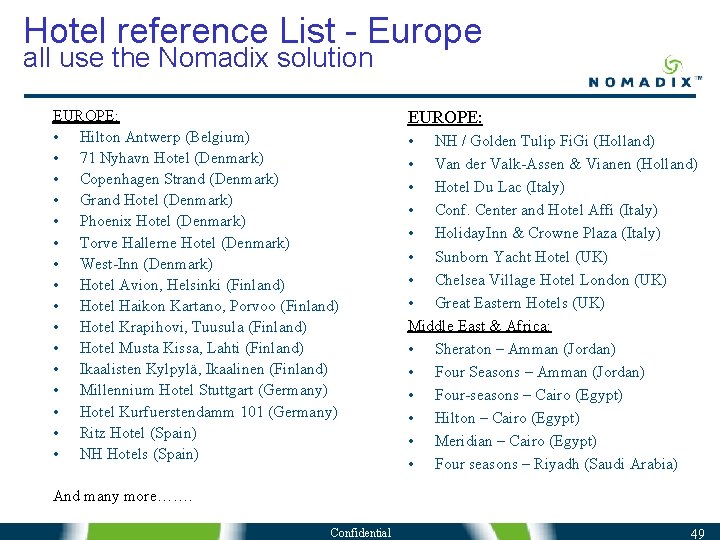
Task: Select left column 'EUROPE:' heading
Action: point(86,116)
